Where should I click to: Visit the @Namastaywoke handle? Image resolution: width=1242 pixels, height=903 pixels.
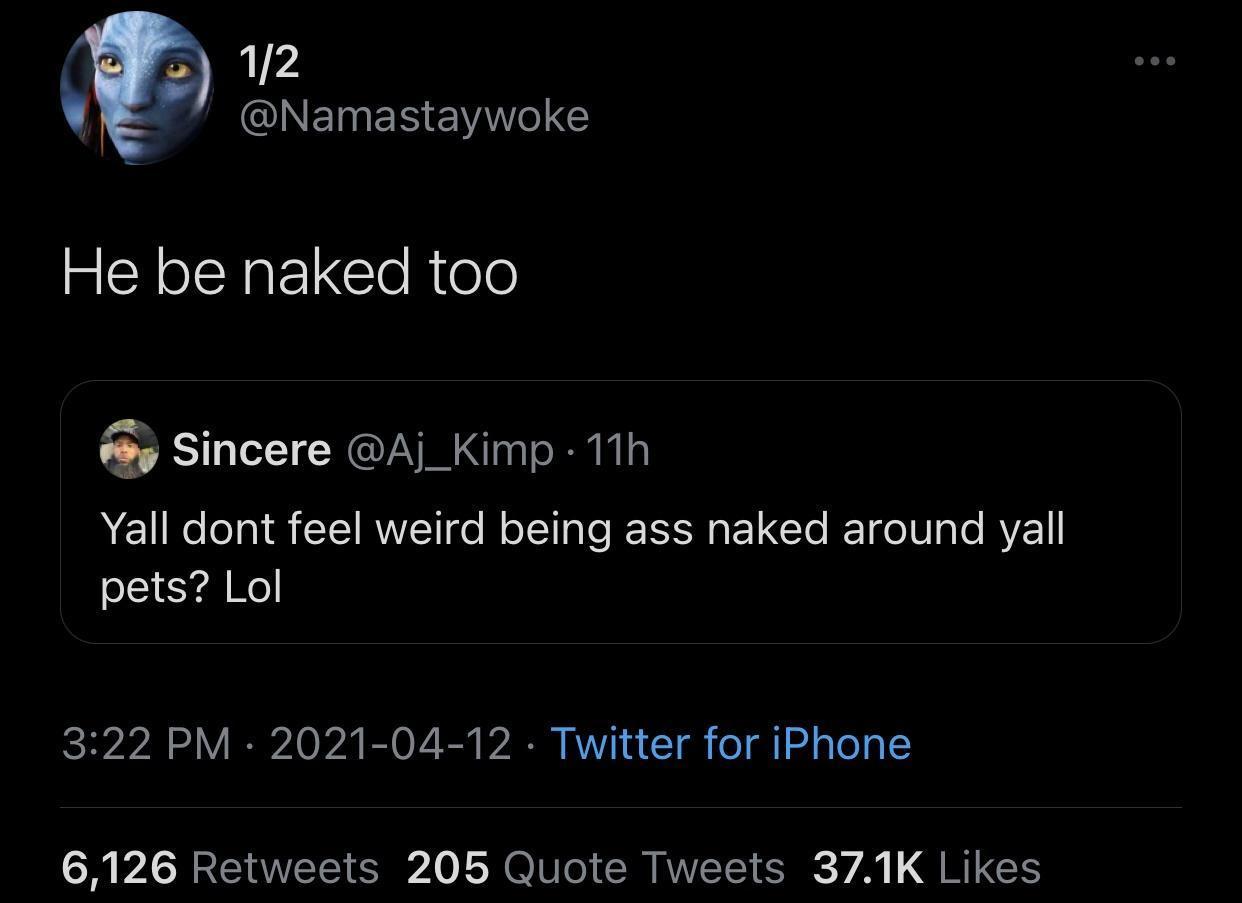tap(414, 116)
